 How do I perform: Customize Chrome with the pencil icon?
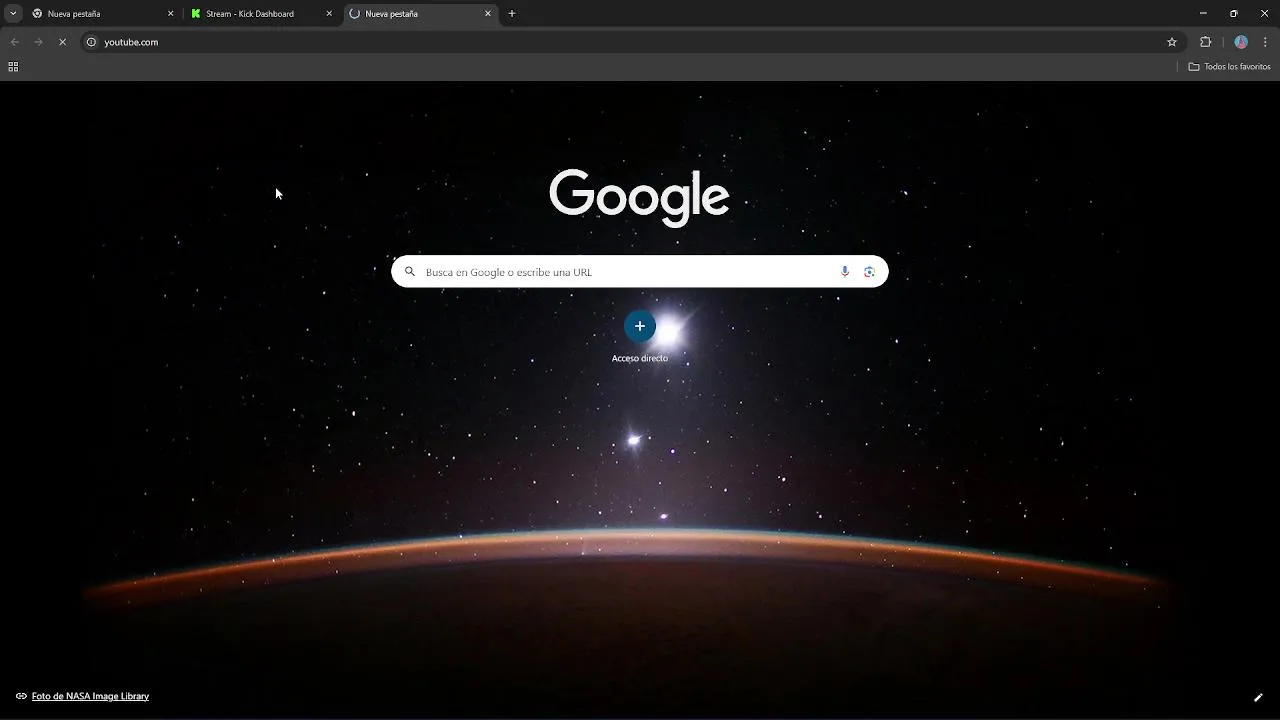tap(1258, 697)
